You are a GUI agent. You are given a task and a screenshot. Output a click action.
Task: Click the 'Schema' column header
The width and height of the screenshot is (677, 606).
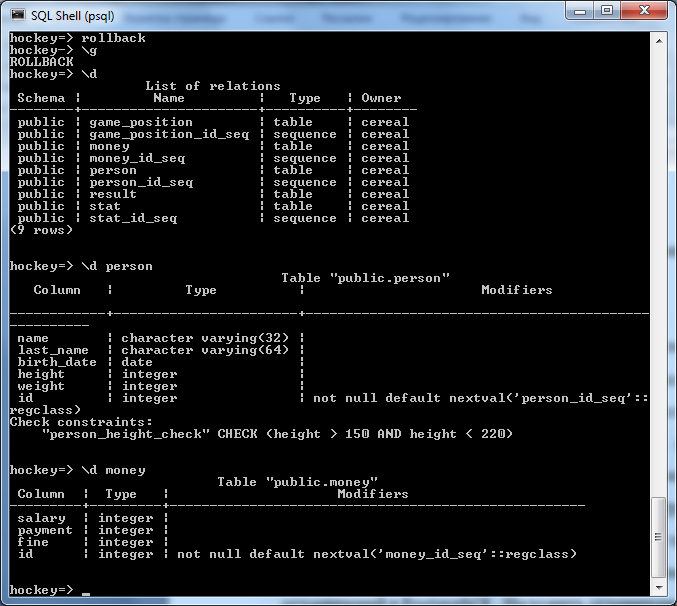tap(41, 98)
